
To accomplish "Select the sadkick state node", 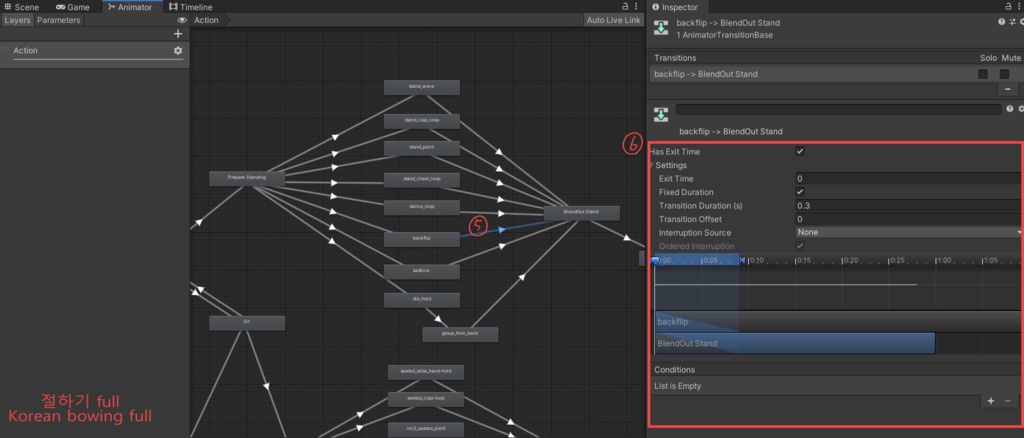I will (422, 272).
